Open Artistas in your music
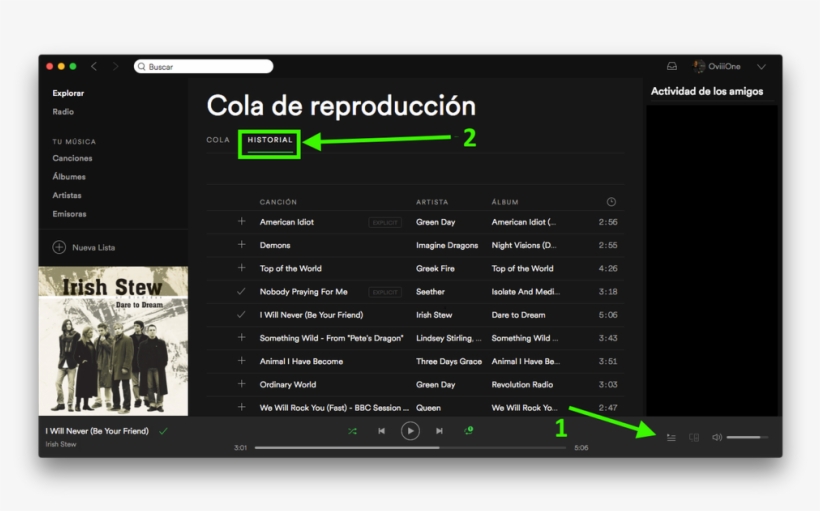820x511 pixels. tap(67, 195)
